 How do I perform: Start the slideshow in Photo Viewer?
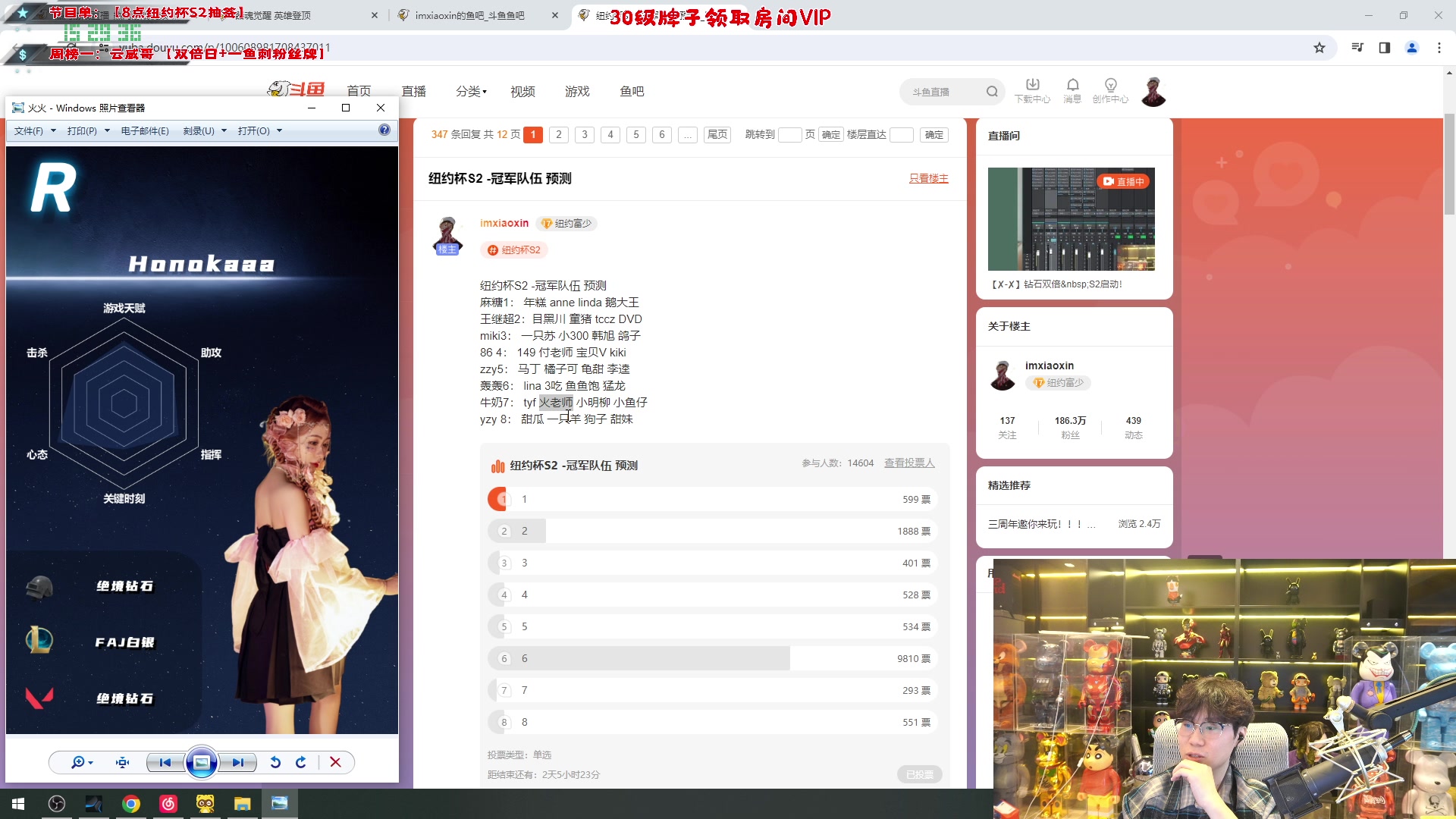pos(201,762)
